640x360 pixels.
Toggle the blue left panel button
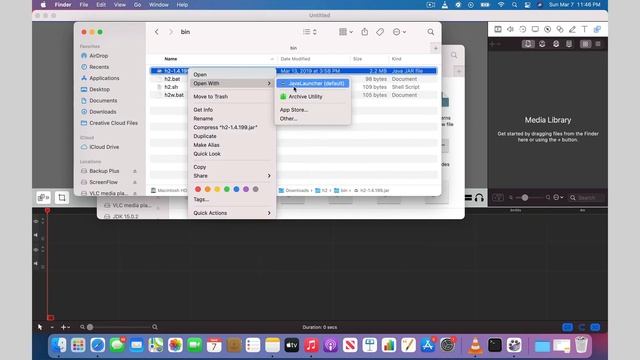[567, 327]
